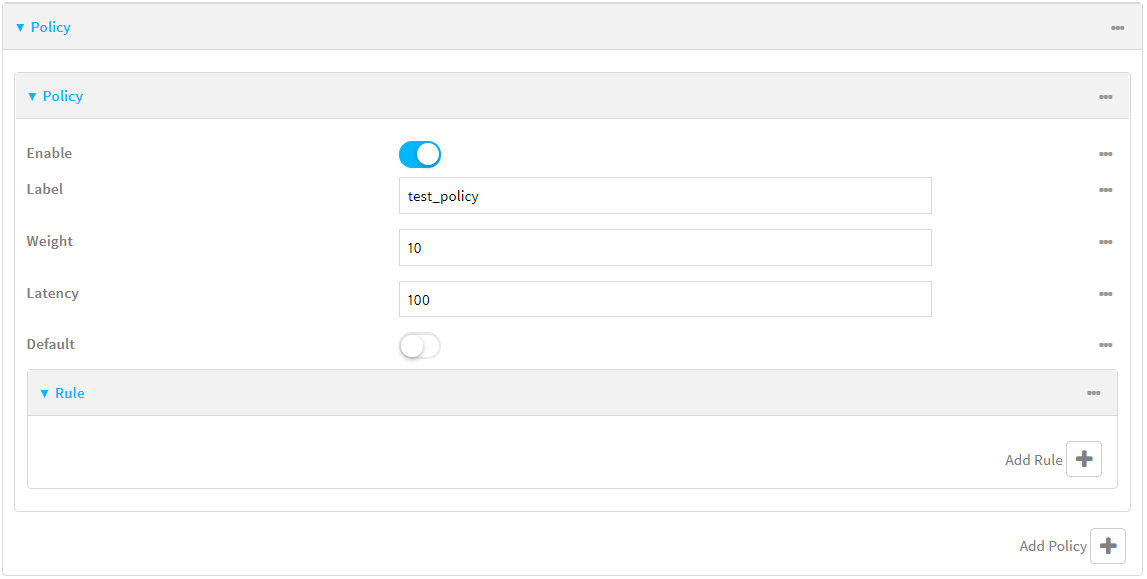Click the plus button to add a rule

1086,459
